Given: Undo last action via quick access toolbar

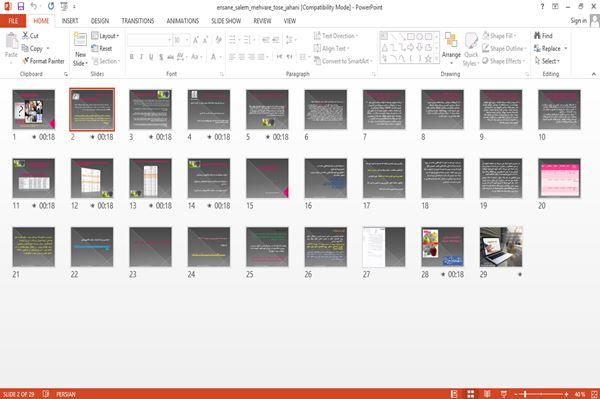Looking at the screenshot, I should click(x=34, y=7).
